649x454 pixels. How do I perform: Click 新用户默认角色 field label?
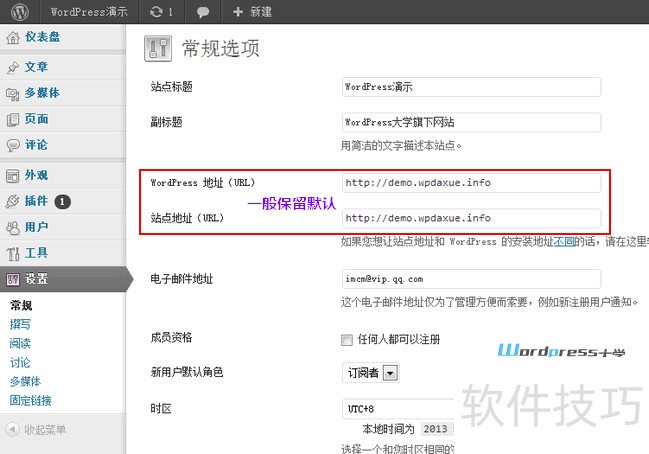point(187,372)
